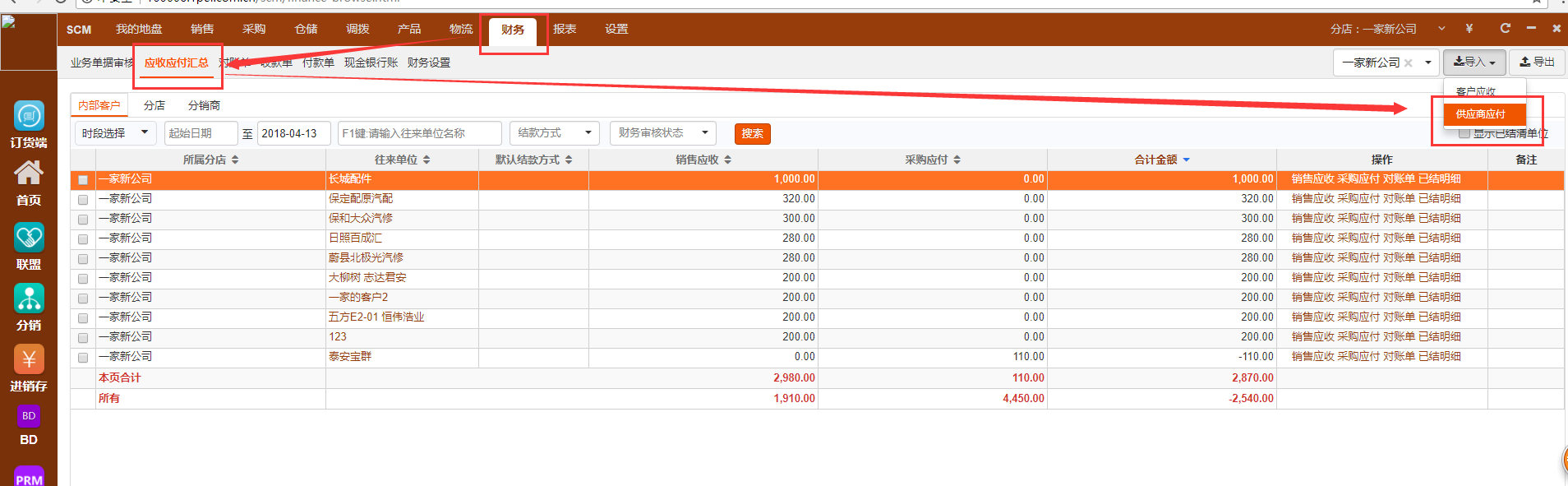
Task: Sort by 合计金额 column arrow
Action: pos(1186,160)
